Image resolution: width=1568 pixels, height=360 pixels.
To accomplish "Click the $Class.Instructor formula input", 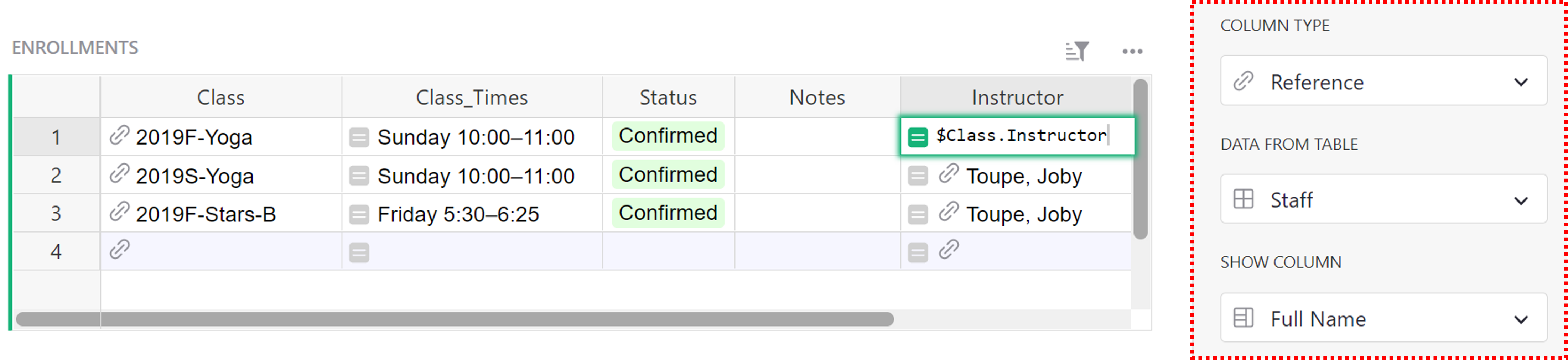I will tap(1021, 136).
